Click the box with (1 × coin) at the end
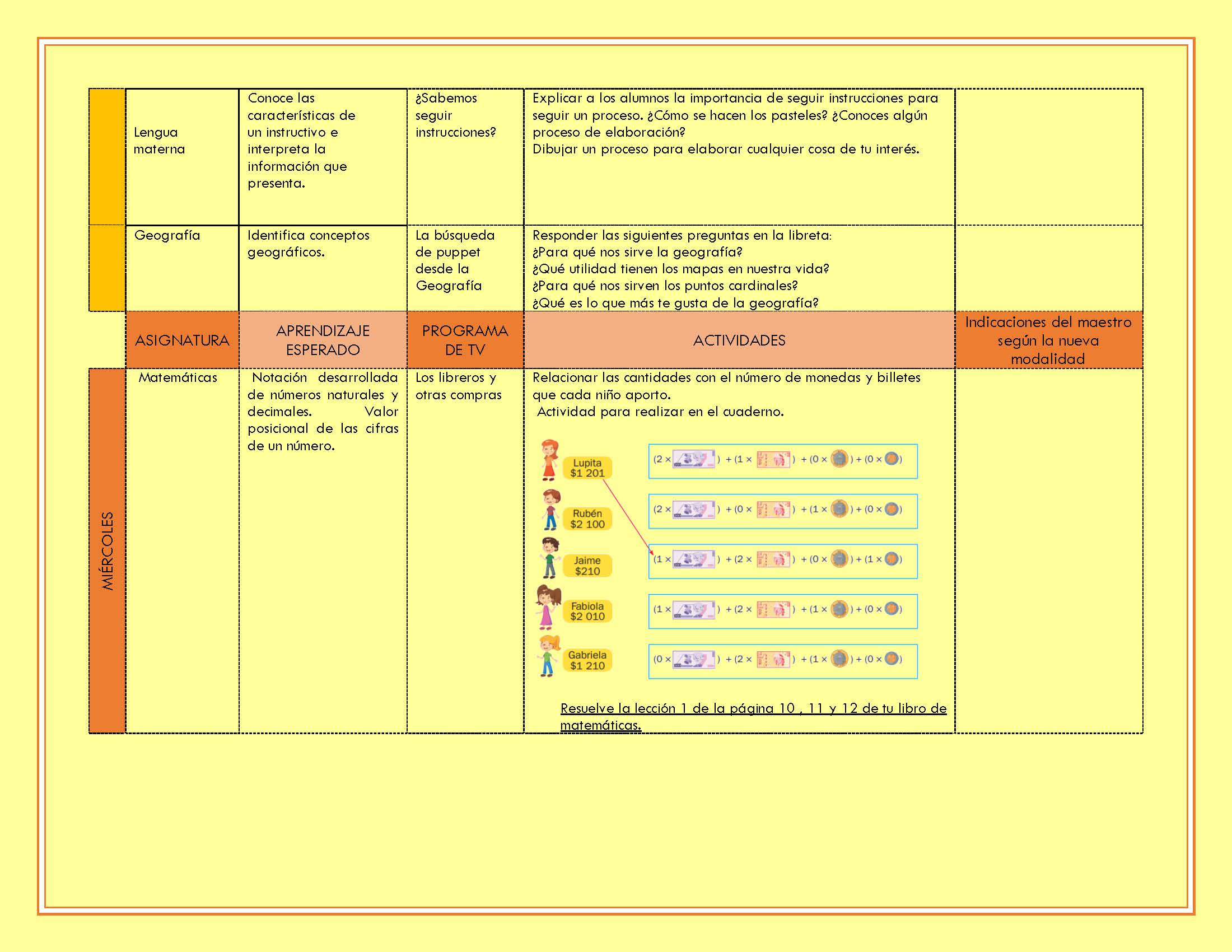The image size is (1232, 952). [783, 561]
